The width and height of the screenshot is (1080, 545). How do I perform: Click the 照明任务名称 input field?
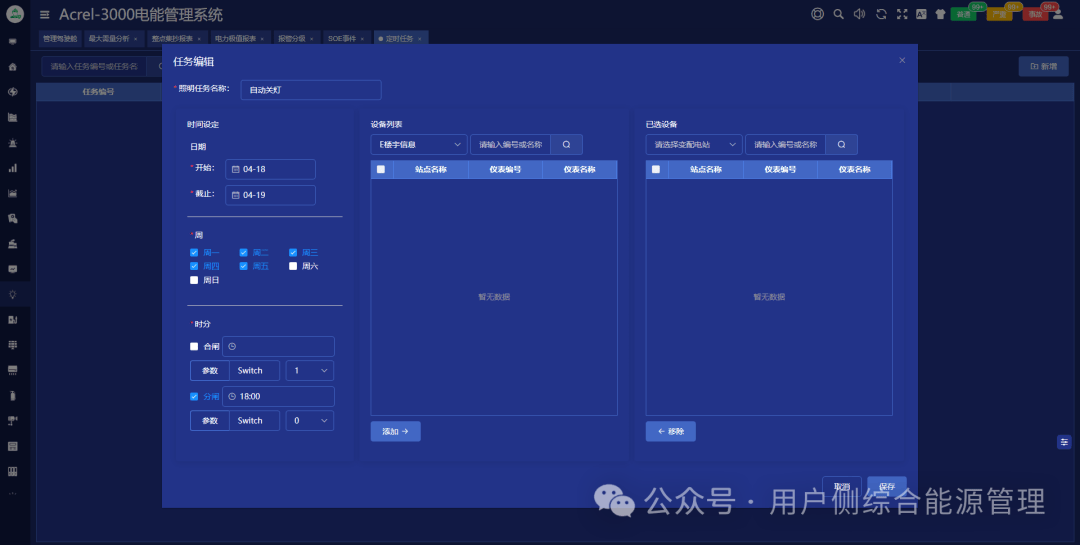point(311,90)
